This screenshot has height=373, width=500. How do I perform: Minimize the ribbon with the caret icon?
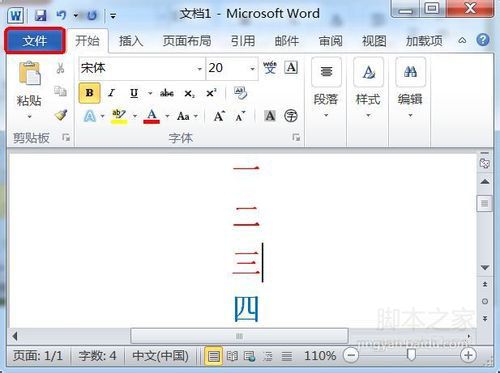(x=462, y=41)
